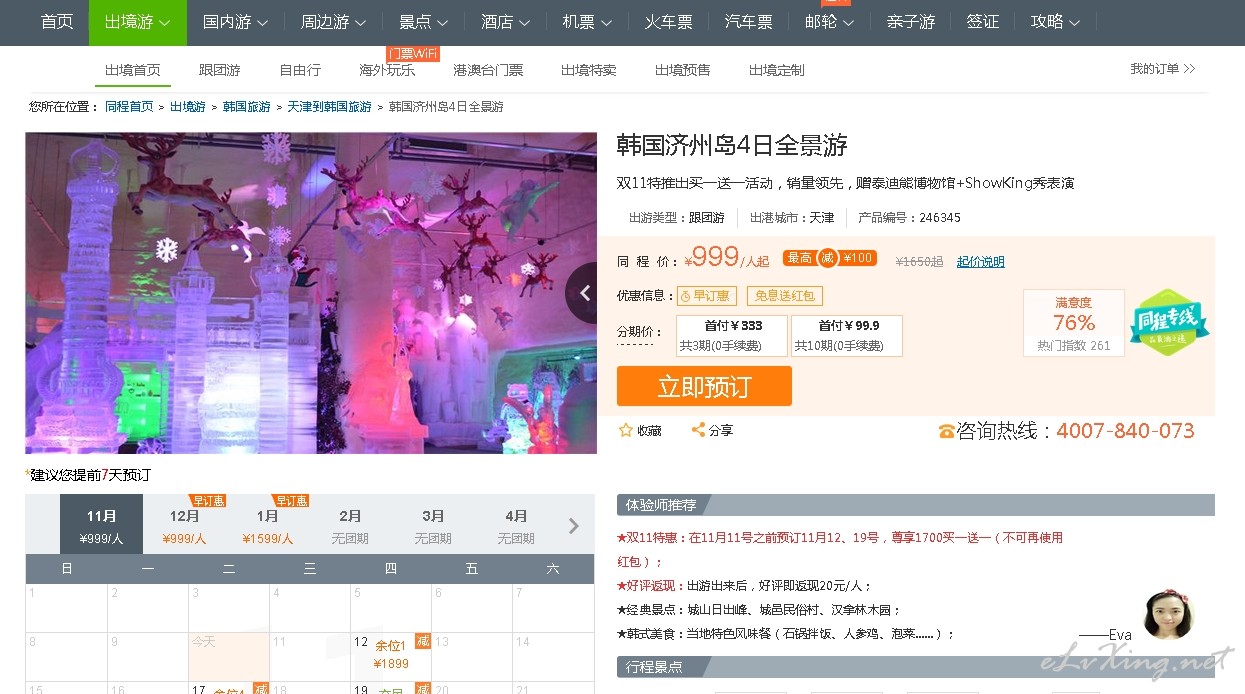Pick the November 12 date priced ¥1899

391,655
